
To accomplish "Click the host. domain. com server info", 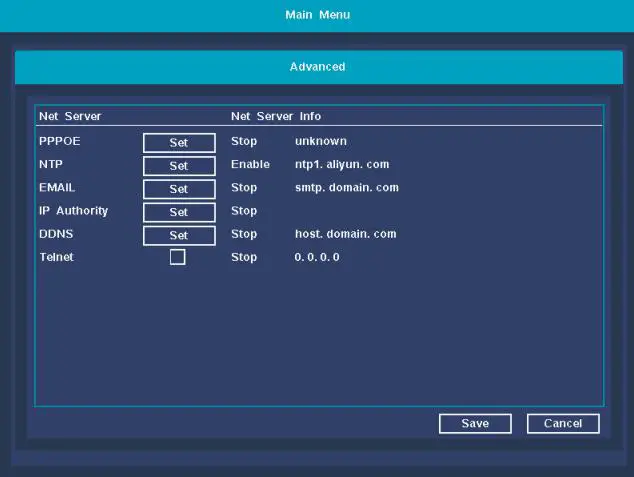I will point(346,234).
